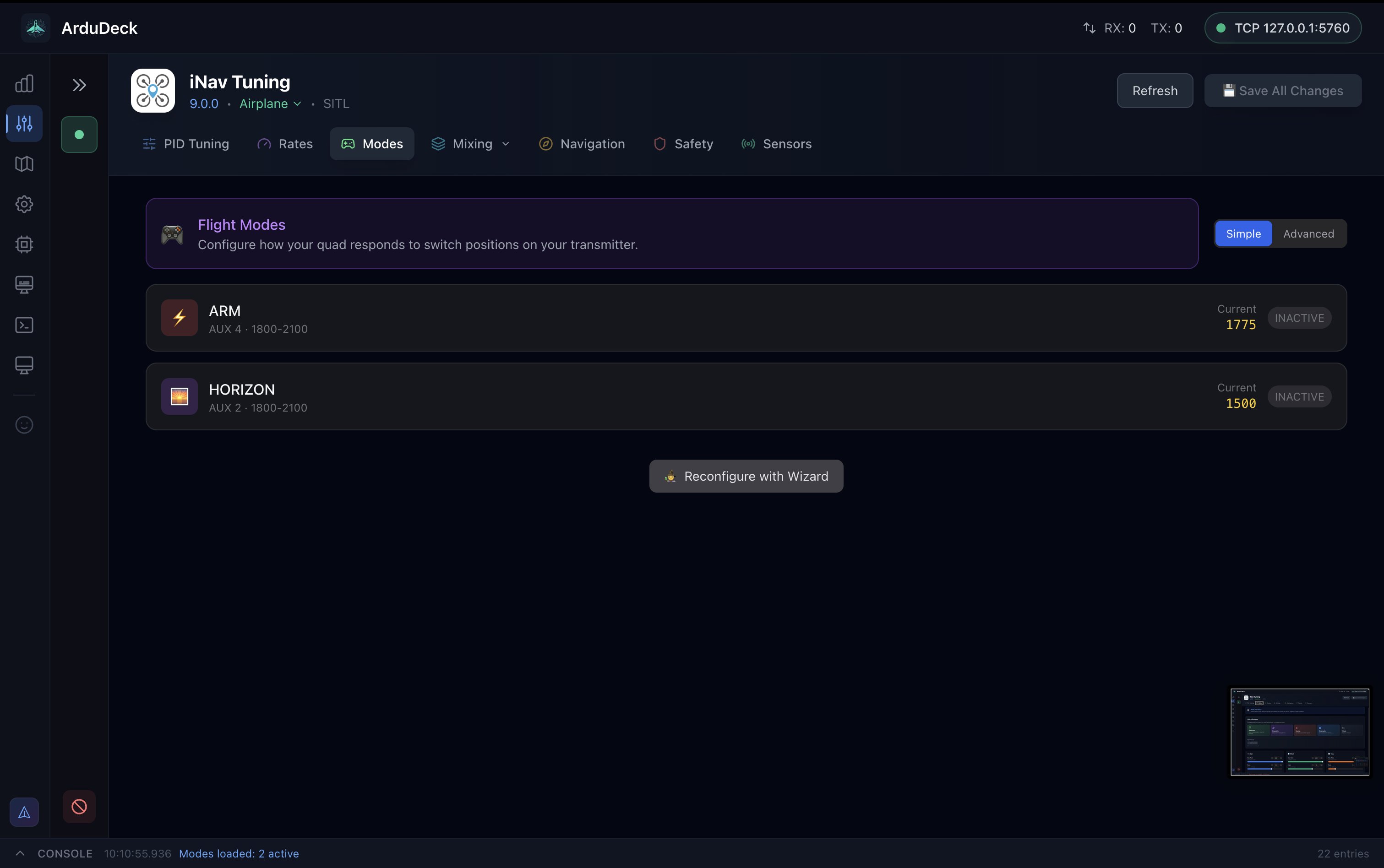This screenshot has width=1384, height=868.
Task: Click the CONSOLE label
Action: (x=65, y=853)
